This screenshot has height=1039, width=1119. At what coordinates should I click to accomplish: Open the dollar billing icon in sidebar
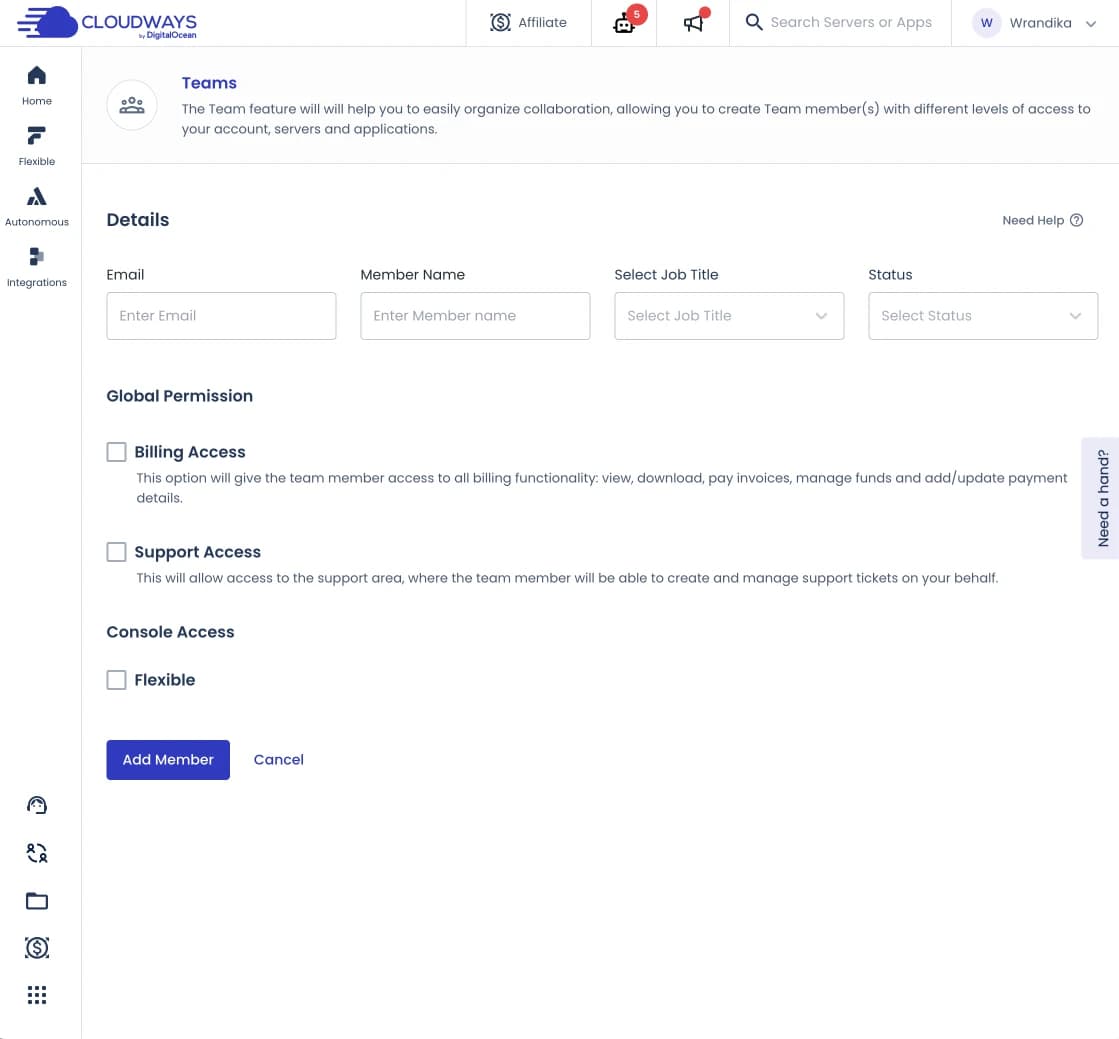[x=37, y=948]
